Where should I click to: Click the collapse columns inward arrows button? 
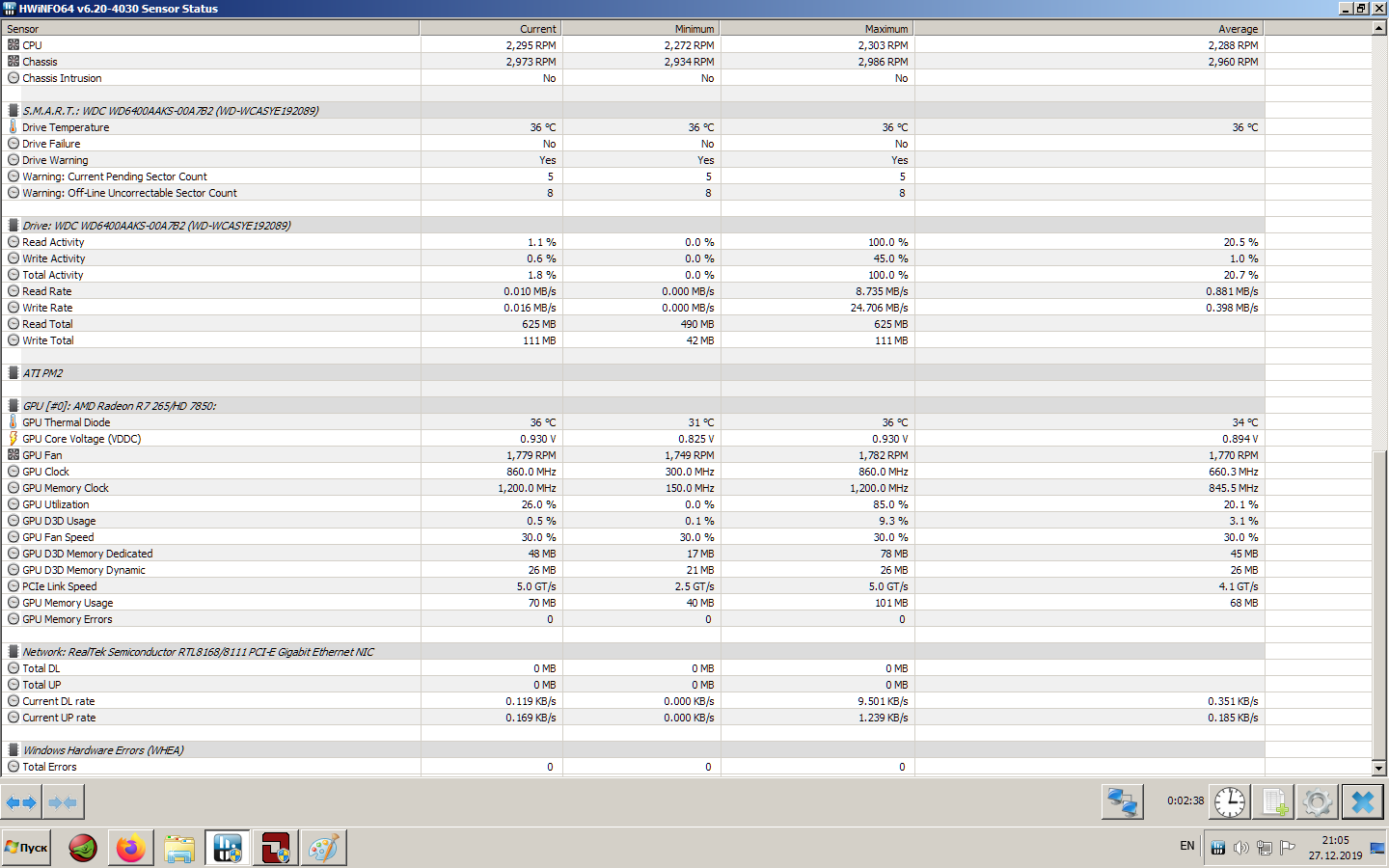(63, 802)
